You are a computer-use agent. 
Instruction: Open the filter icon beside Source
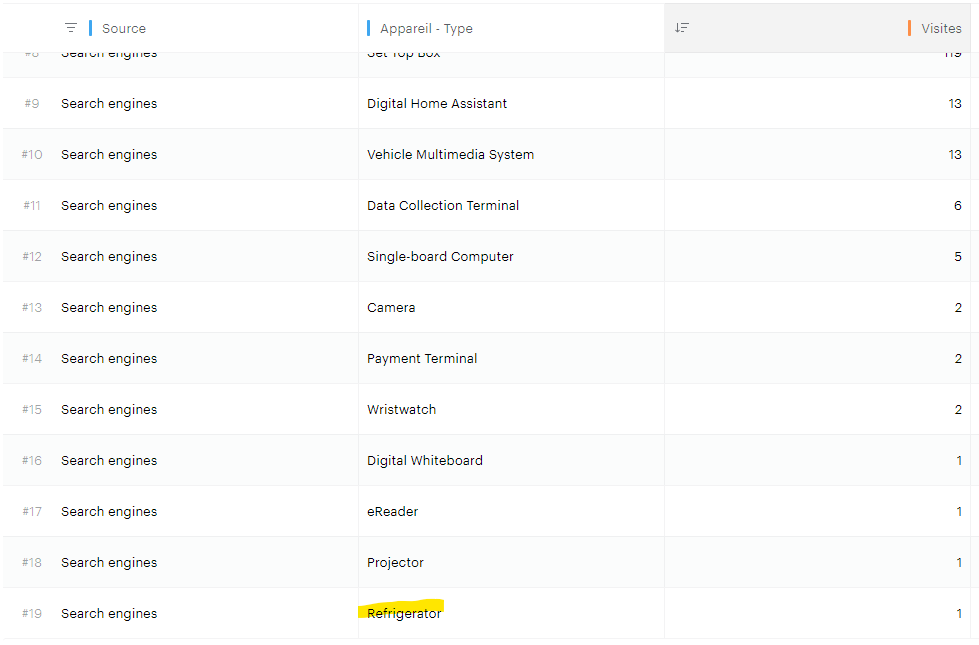click(x=71, y=28)
